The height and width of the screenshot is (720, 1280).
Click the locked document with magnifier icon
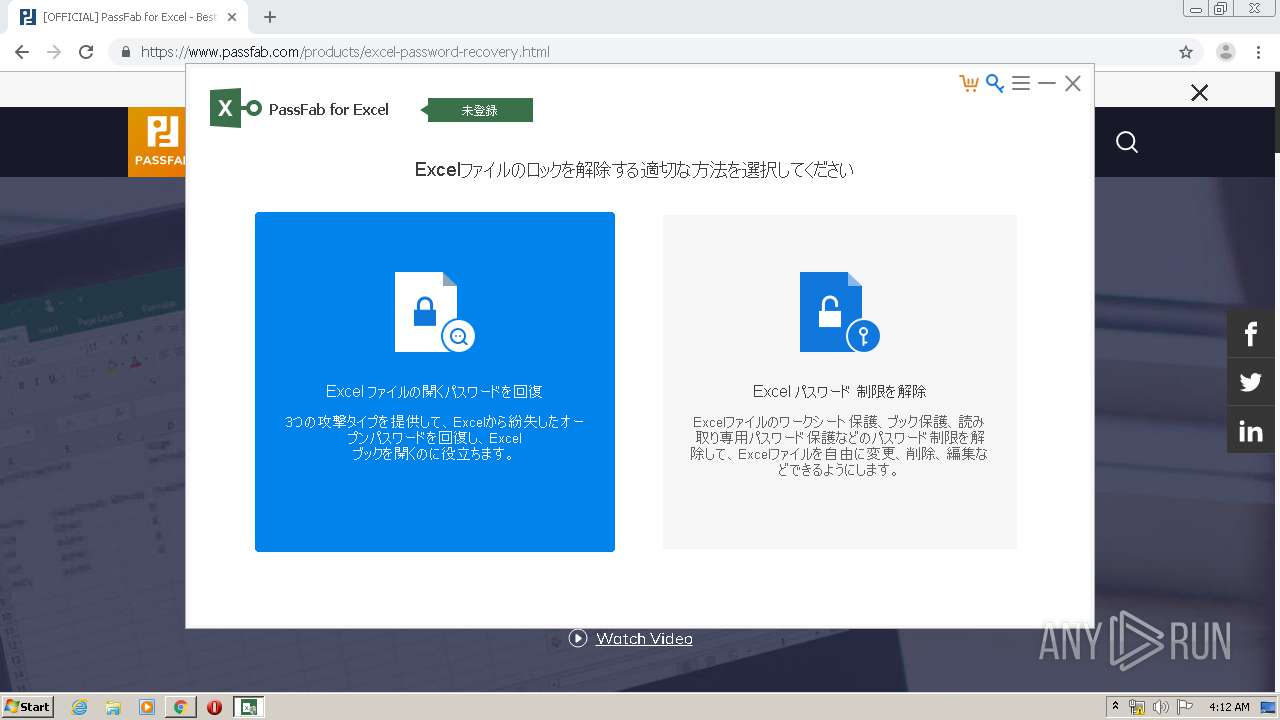[434, 312]
